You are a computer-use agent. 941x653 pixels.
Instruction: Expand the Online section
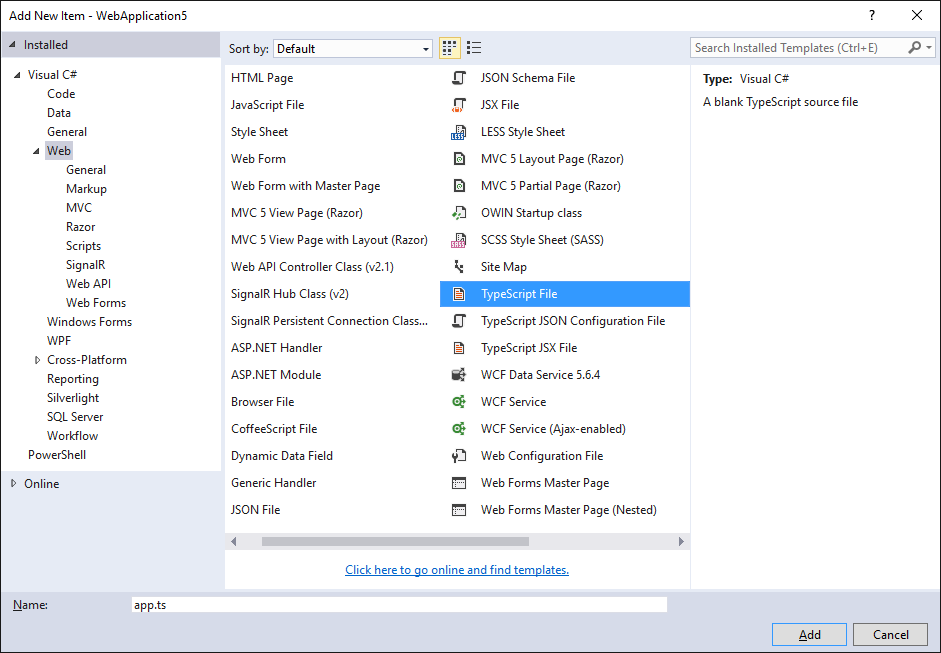(x=13, y=484)
